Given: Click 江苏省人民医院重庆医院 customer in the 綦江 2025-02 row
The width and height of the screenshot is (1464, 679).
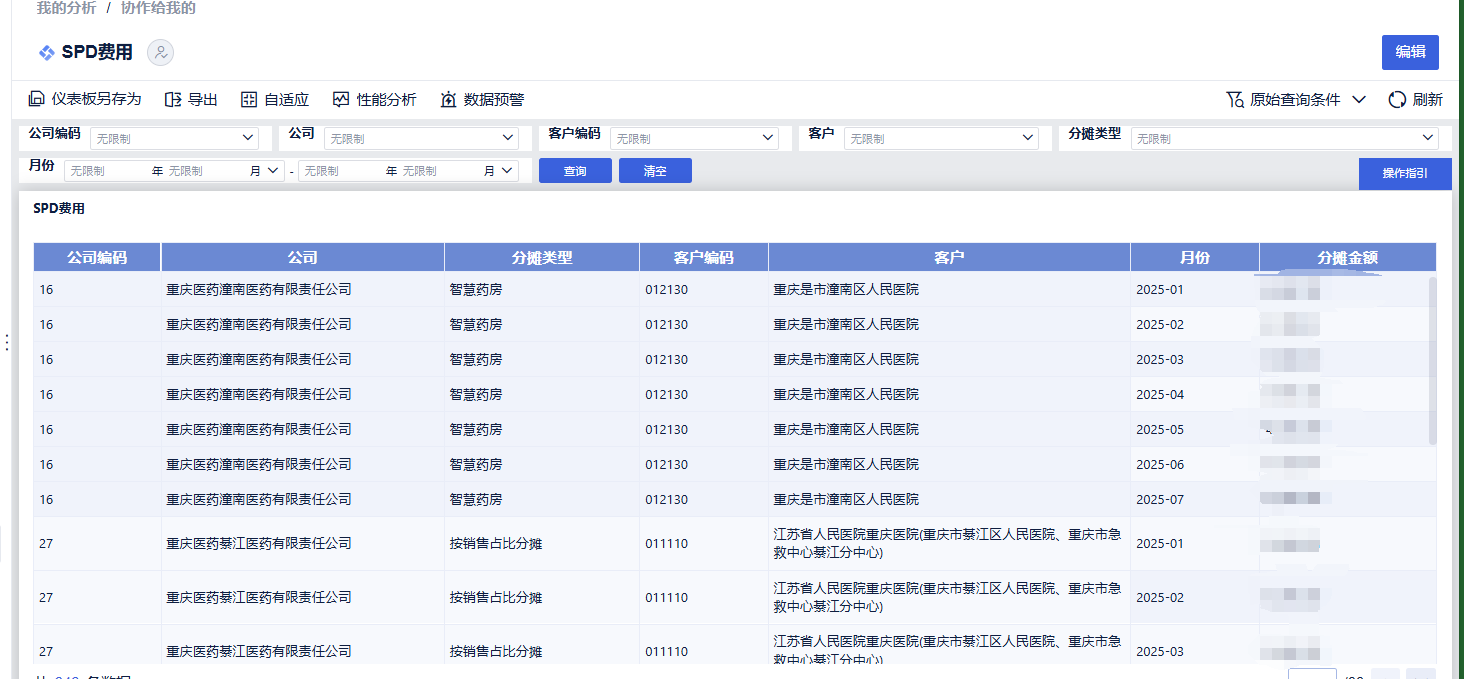Looking at the screenshot, I should 947,598.
